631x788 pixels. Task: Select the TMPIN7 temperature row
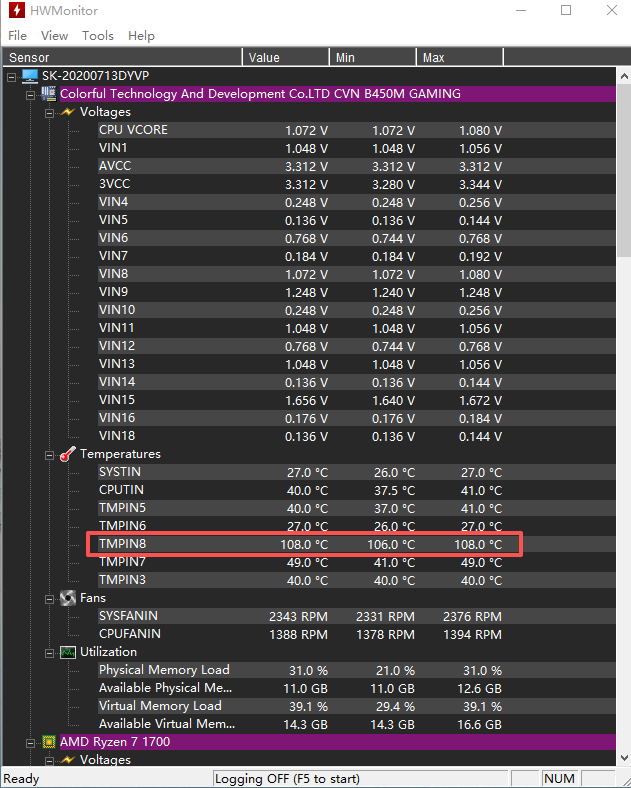coord(357,562)
